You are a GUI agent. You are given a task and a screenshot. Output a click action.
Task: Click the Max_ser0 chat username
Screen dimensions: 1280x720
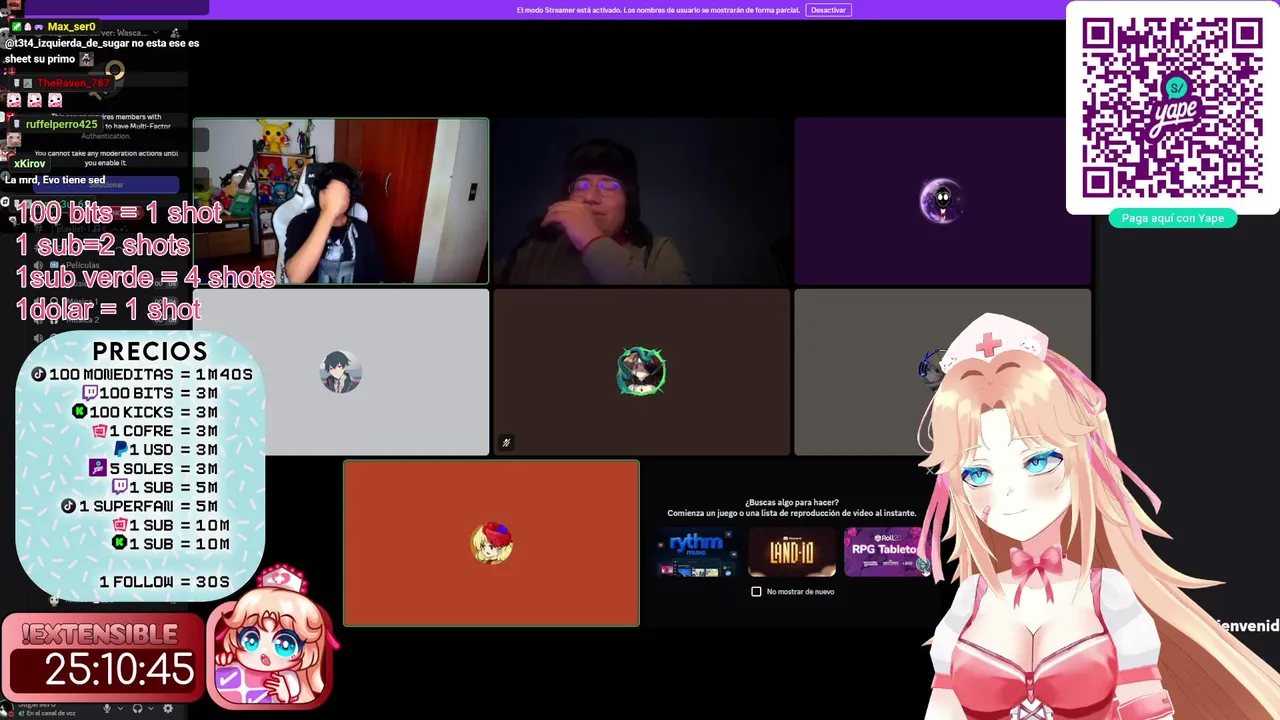click(x=71, y=27)
